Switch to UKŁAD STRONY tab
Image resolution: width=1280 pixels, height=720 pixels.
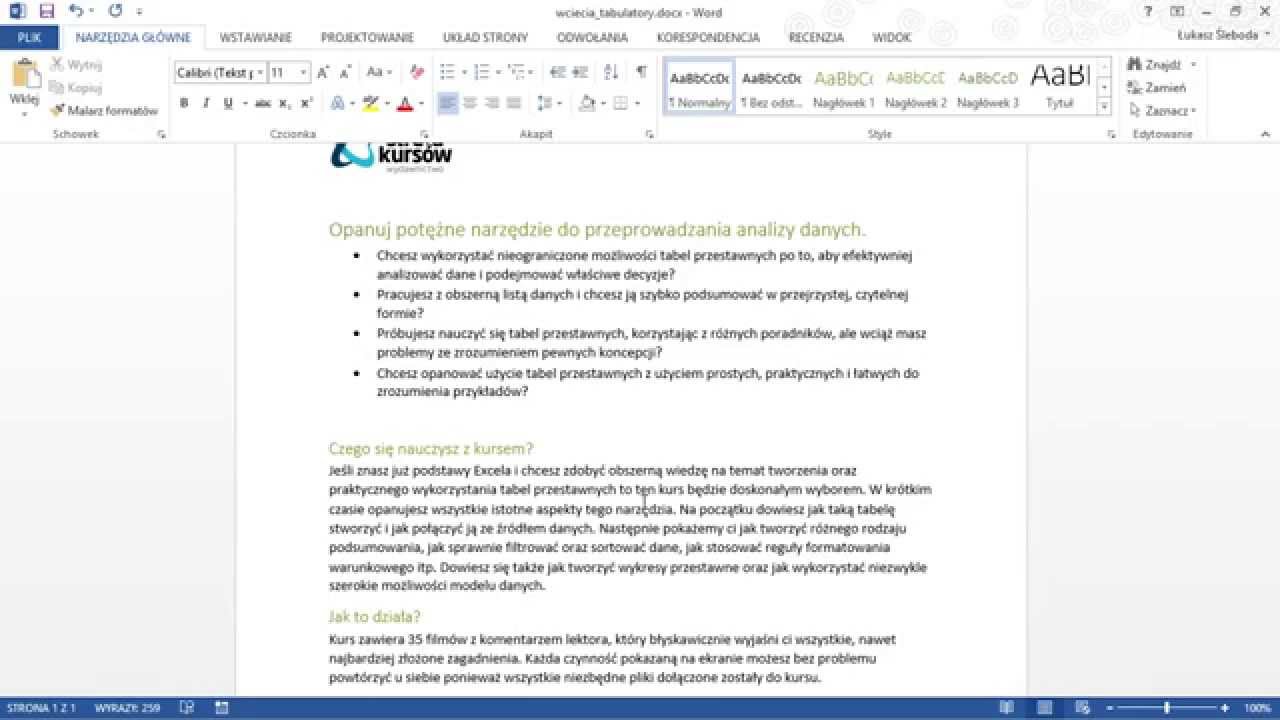pyautogui.click(x=485, y=37)
